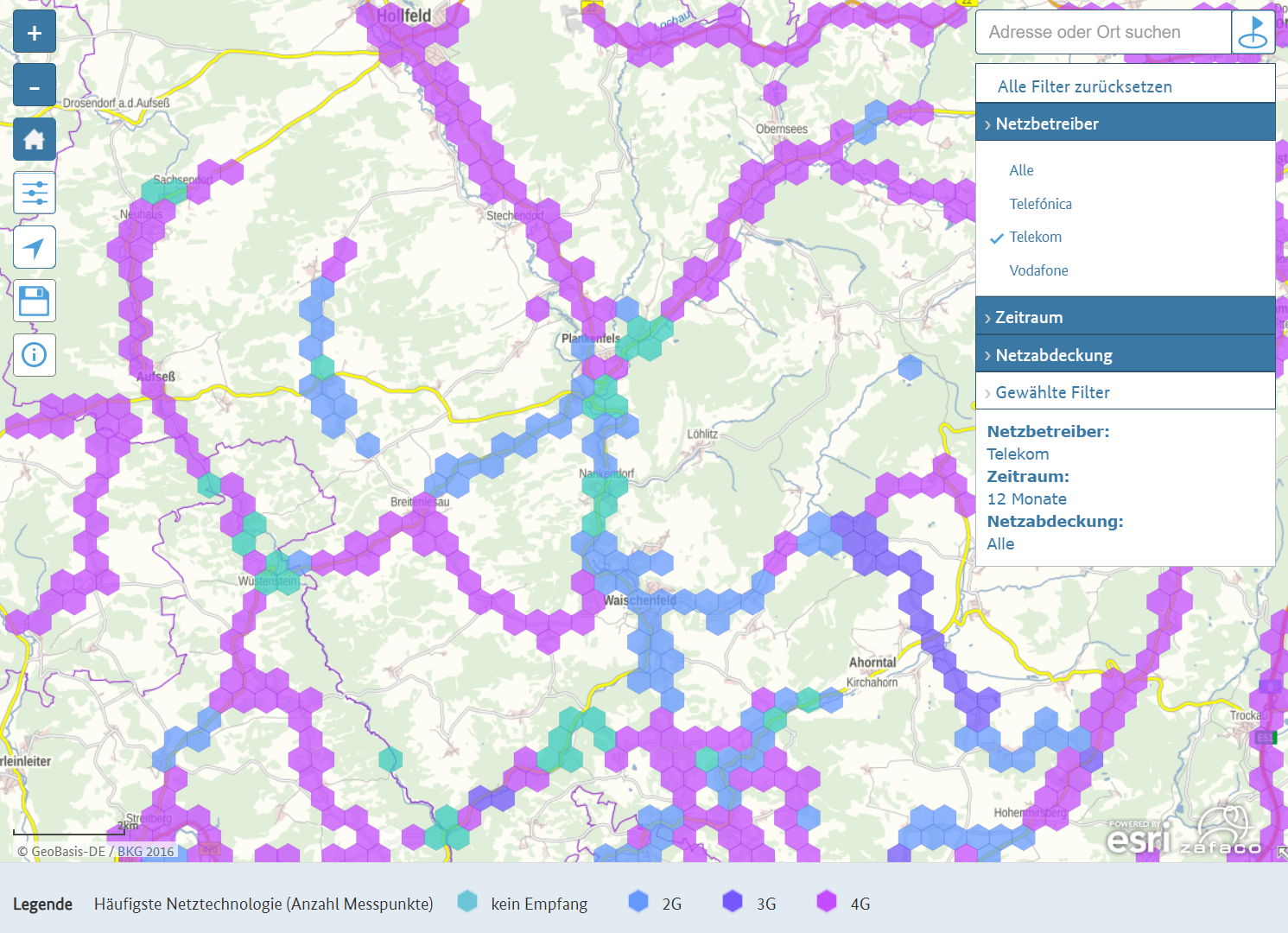Expand the Netzabdeckung section

(1125, 354)
